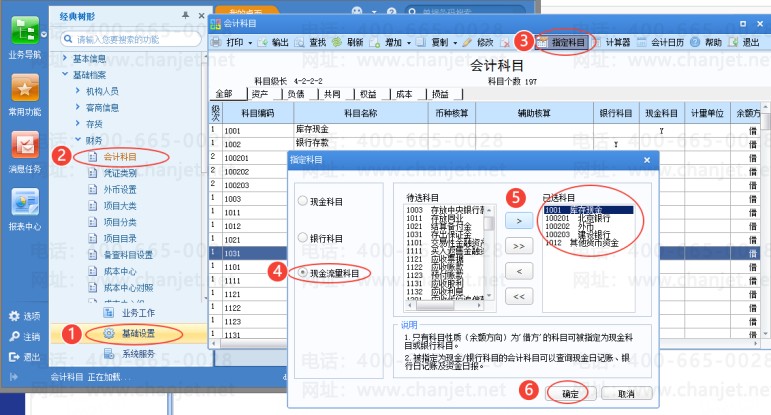This screenshot has height=415, width=771.
Task: Click 确定 to confirm the dialog
Action: tap(570, 394)
